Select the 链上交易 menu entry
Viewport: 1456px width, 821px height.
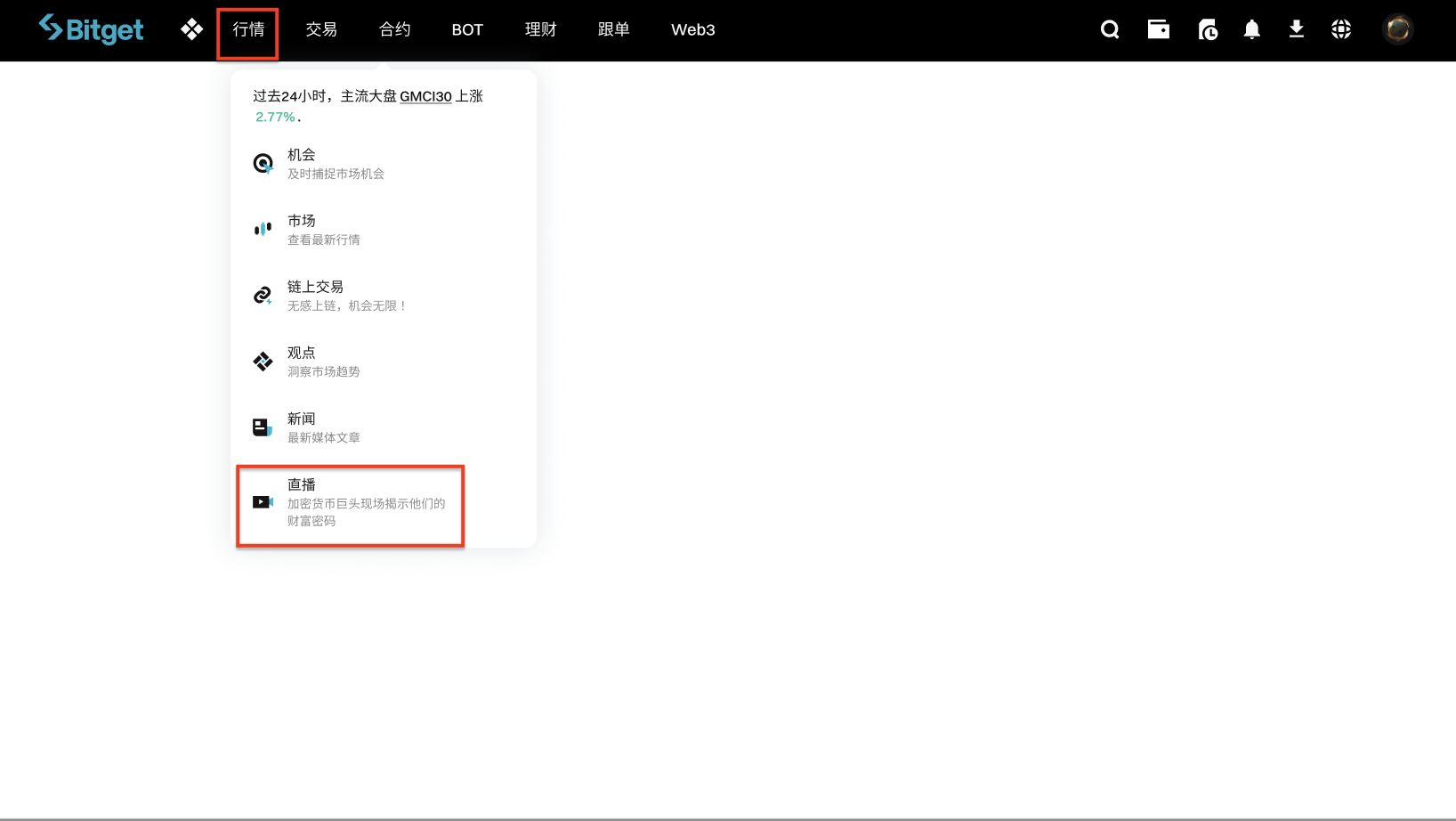[384, 296]
